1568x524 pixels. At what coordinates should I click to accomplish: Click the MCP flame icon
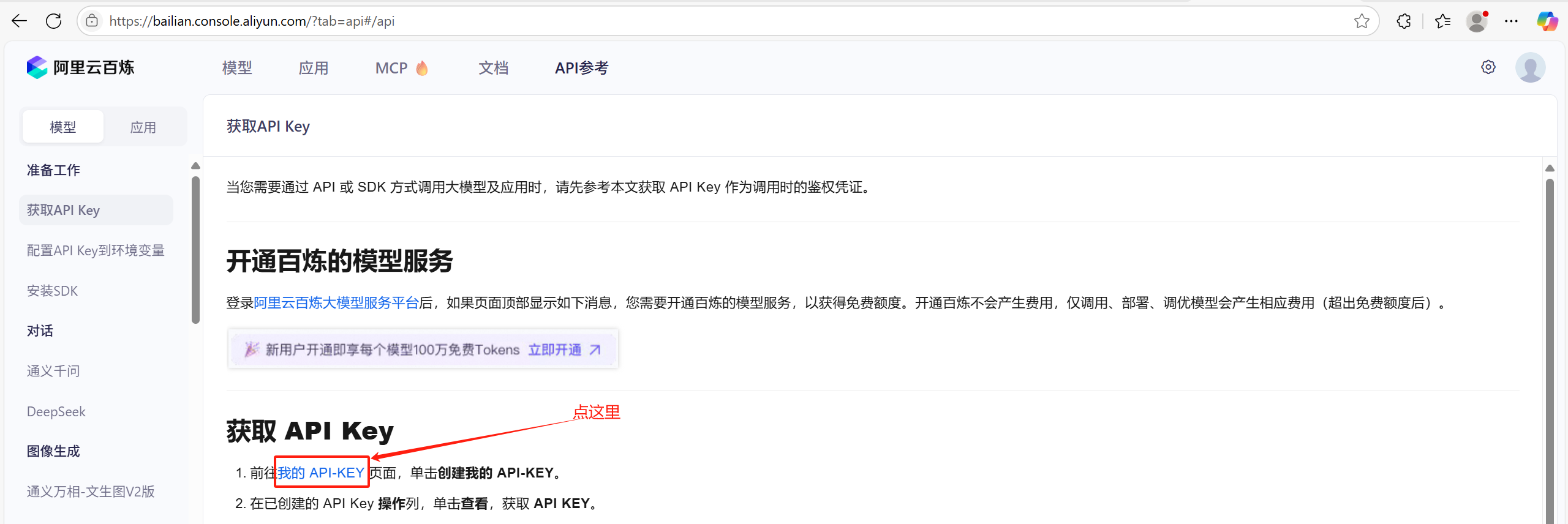[422, 68]
